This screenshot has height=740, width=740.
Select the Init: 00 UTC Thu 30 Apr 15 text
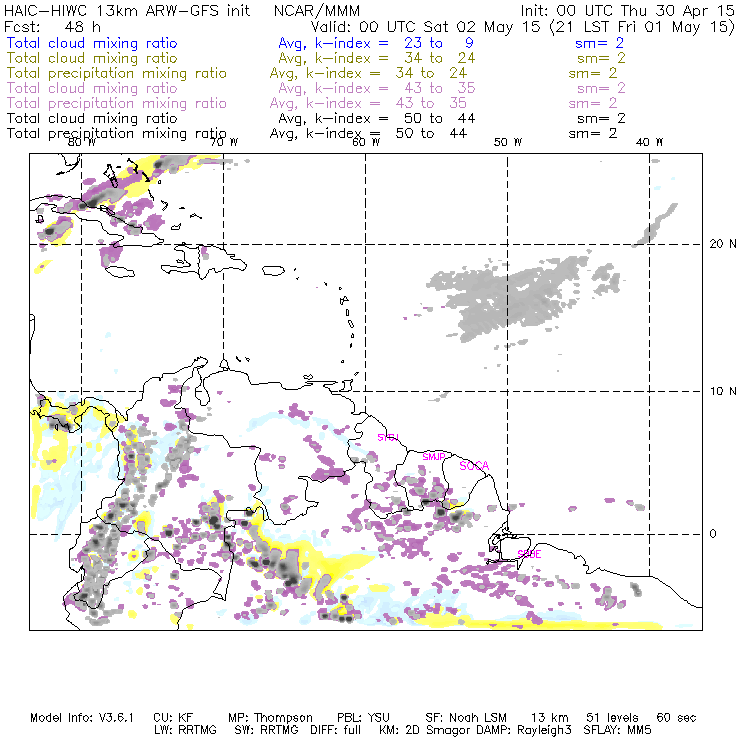click(x=627, y=11)
